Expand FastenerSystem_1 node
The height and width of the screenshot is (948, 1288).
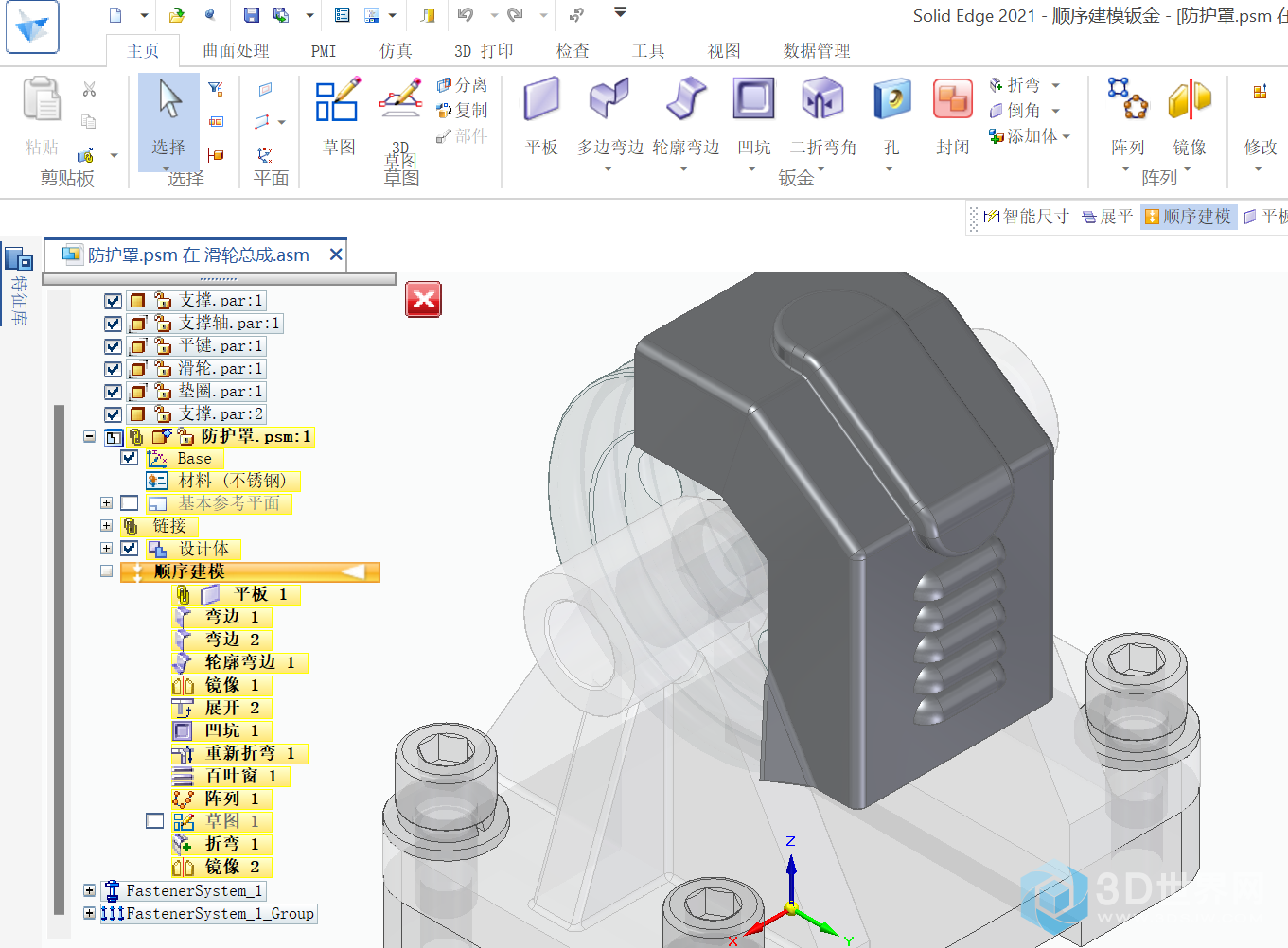click(x=89, y=890)
